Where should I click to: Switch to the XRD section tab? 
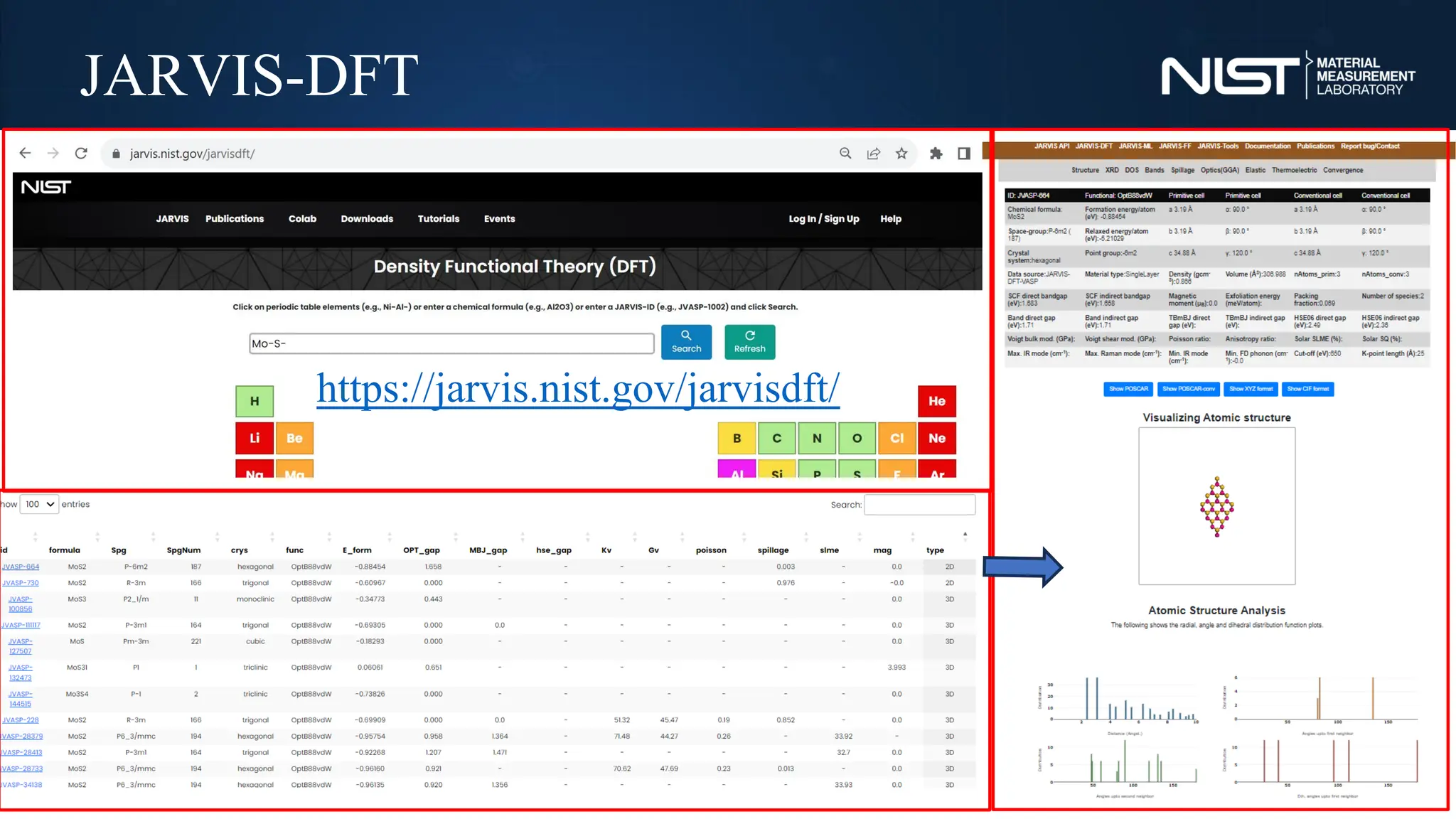[1112, 170]
